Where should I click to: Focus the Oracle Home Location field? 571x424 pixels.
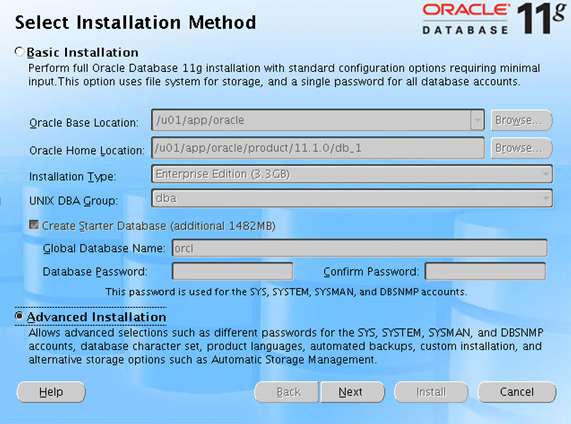(318, 148)
